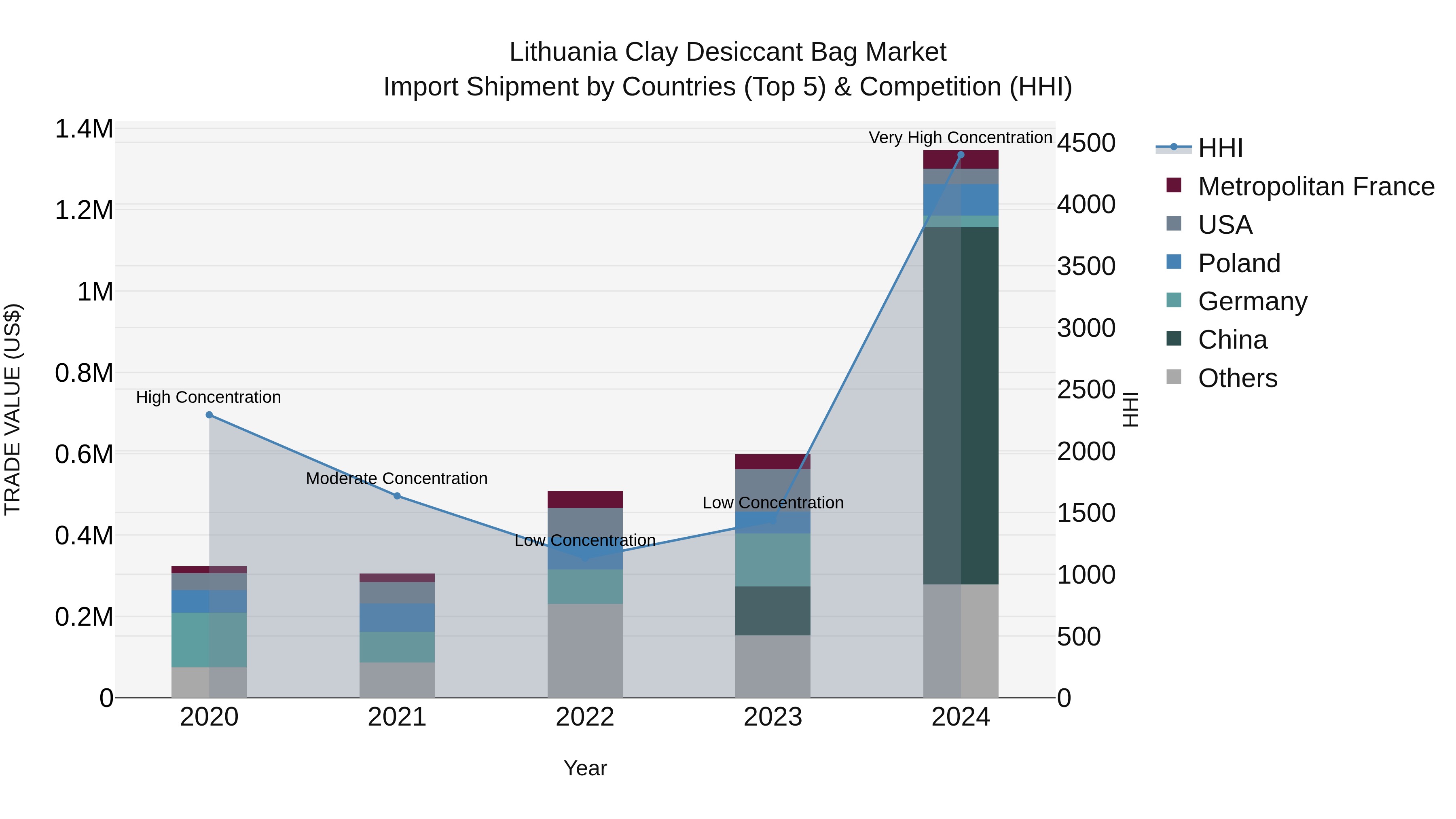Select the 2021 HHI data point
1456x819 pixels.
397,496
